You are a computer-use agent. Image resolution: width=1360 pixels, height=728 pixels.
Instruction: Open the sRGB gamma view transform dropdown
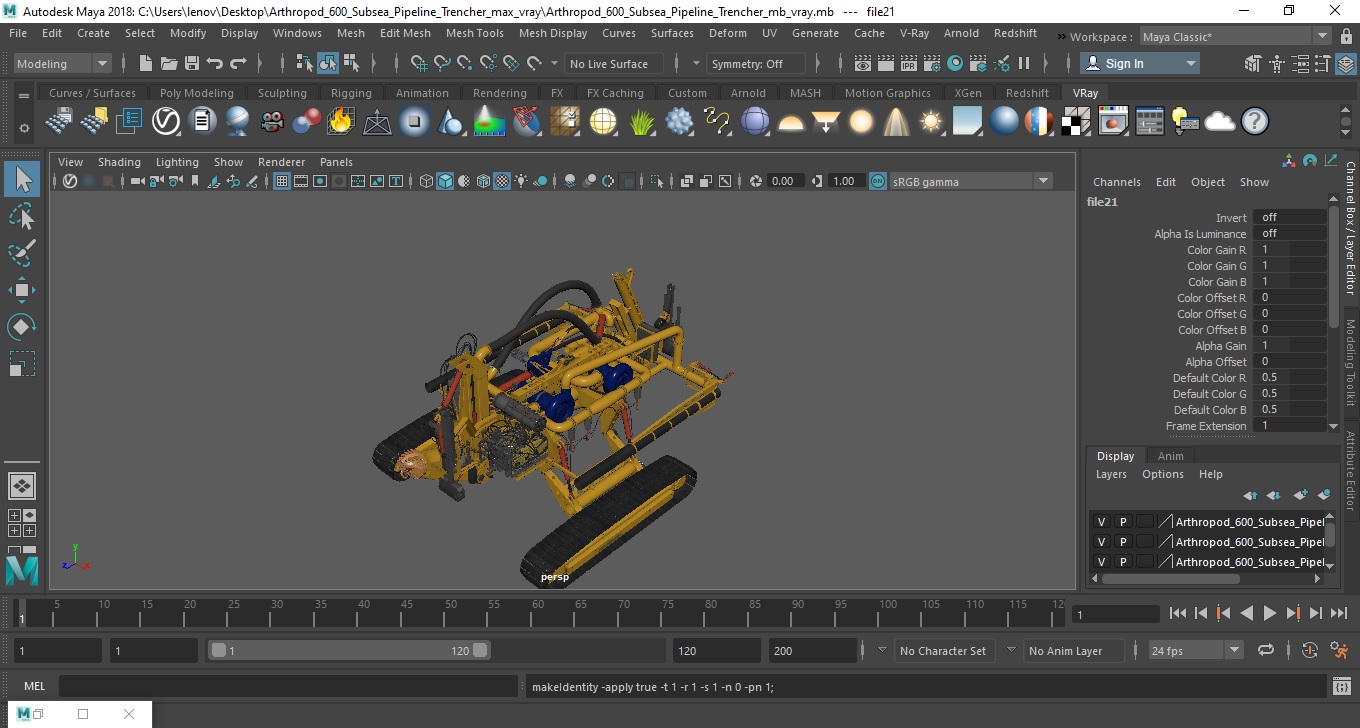(x=970, y=181)
